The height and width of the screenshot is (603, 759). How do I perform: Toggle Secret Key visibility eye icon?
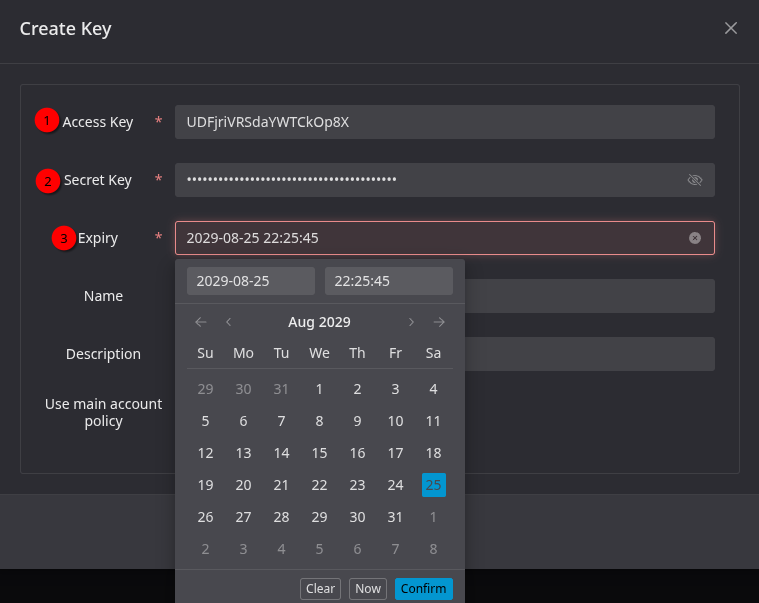point(695,180)
